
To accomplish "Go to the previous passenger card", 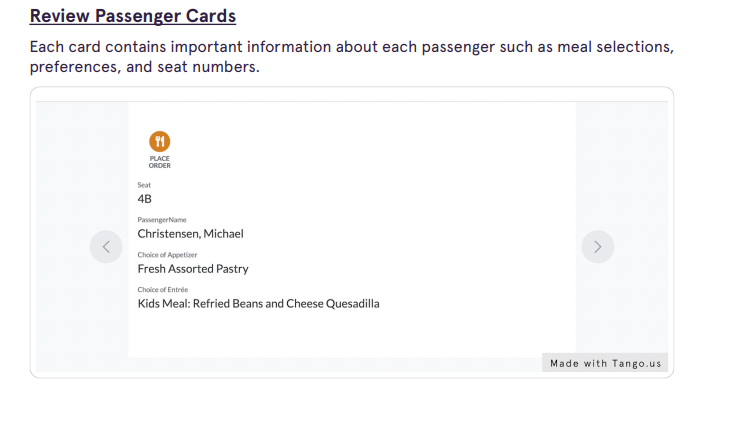I will (106, 247).
